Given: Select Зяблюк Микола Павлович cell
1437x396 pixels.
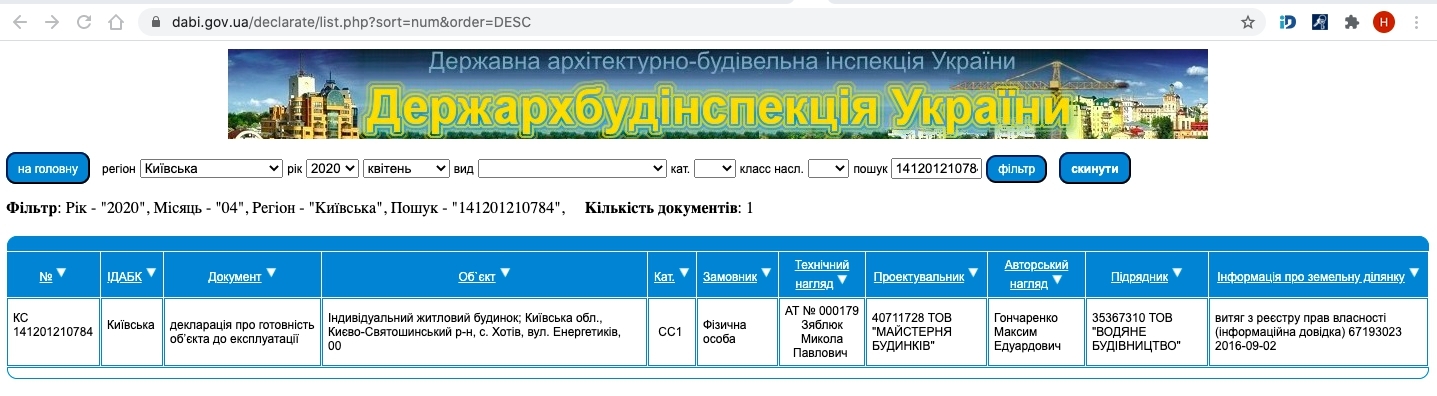Looking at the screenshot, I should [822, 332].
